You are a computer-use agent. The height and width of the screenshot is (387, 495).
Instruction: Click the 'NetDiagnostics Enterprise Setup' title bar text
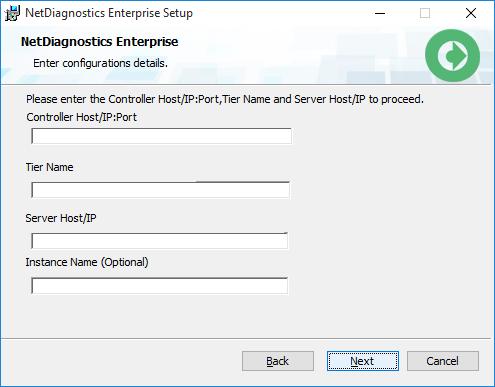coord(109,13)
